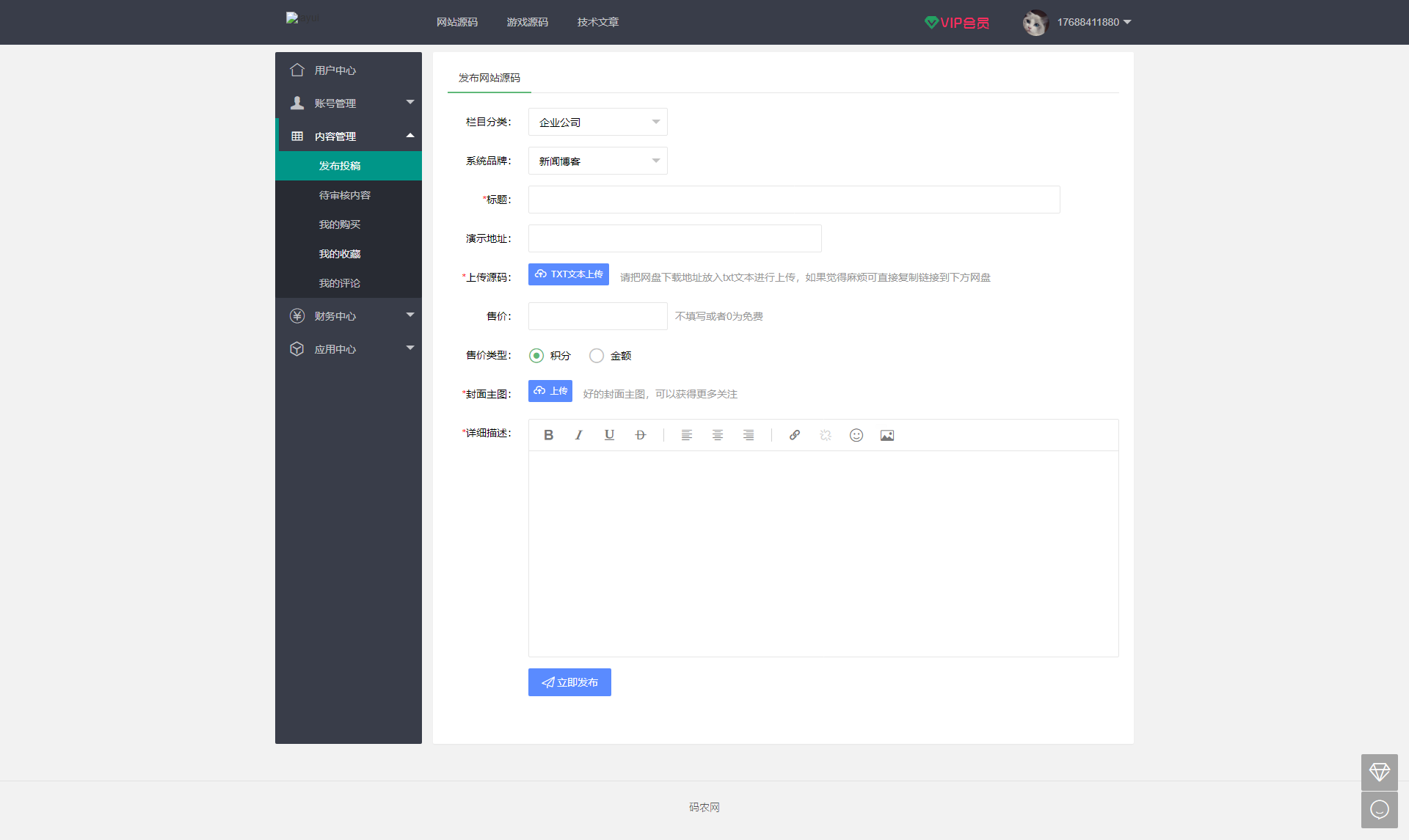
Task: Insert an emoji in the description editor
Action: [x=856, y=435]
